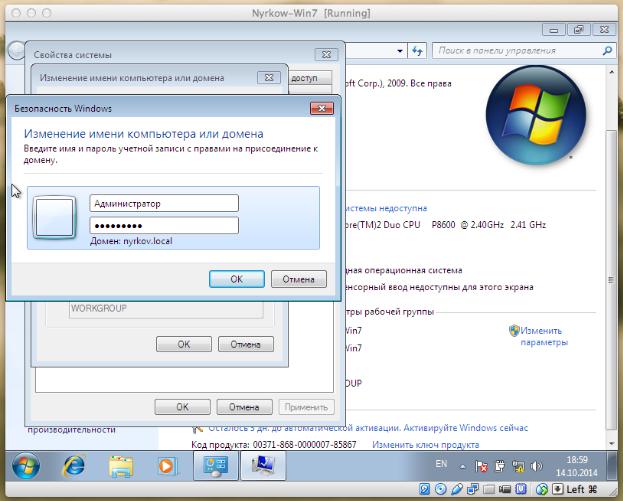Open the partially hidden 'доступ' tab
Viewport: 623px width, 501px height.
tap(310, 78)
